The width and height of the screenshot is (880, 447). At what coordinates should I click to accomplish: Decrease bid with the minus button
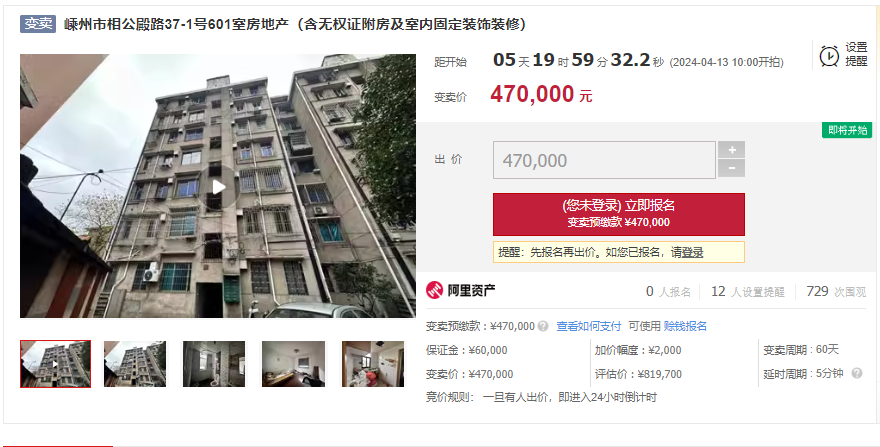click(731, 168)
